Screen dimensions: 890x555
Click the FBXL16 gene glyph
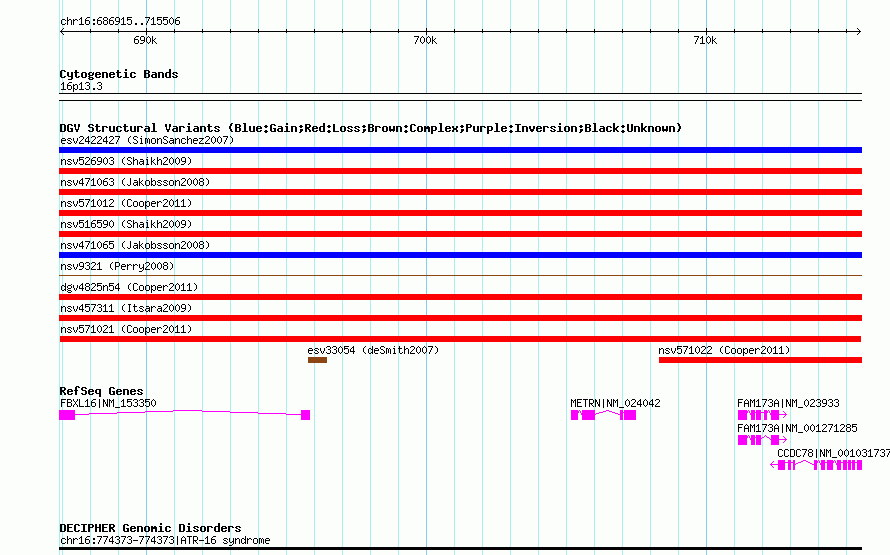[x=184, y=415]
